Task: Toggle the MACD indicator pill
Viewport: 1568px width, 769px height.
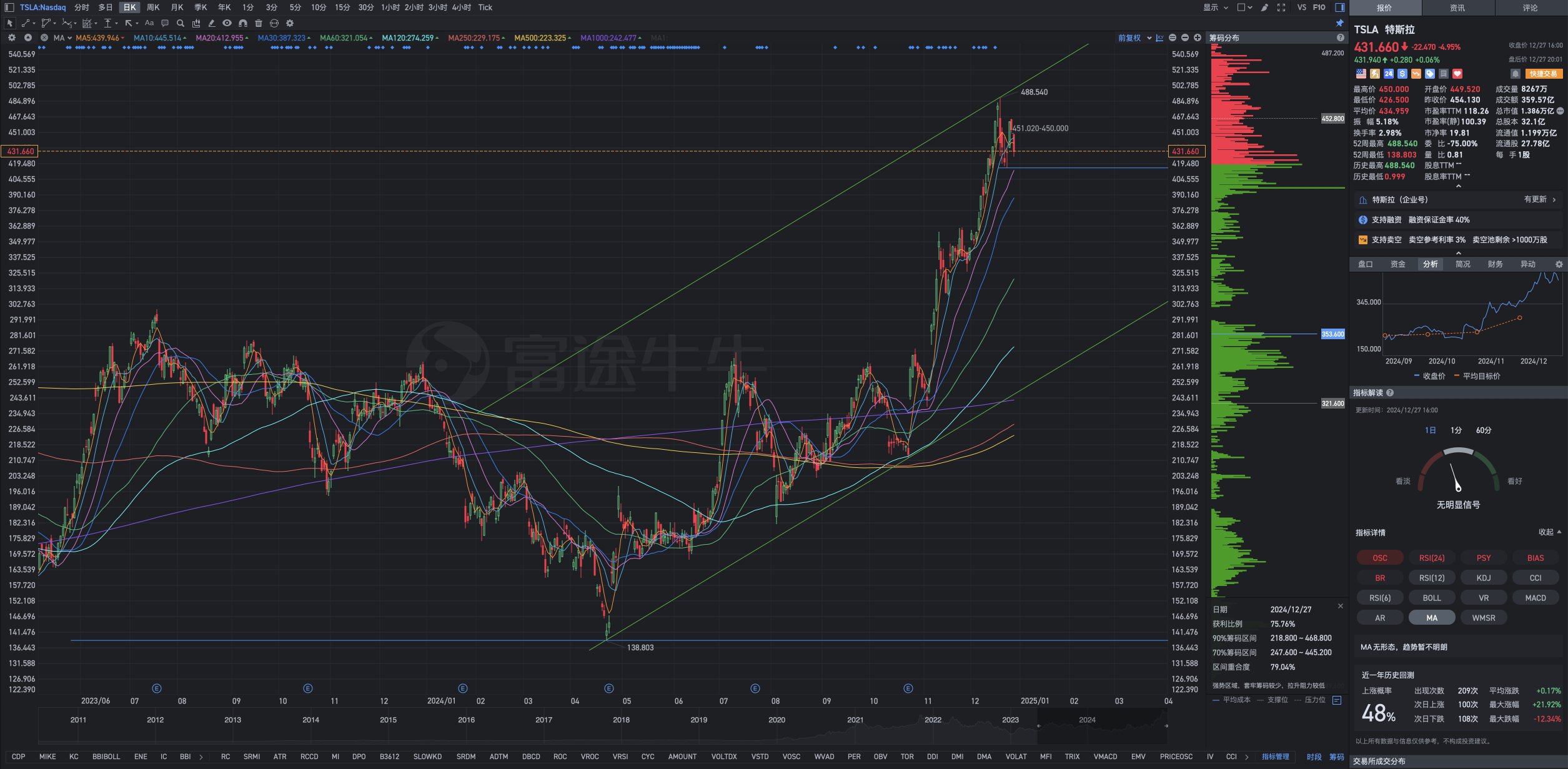Action: [1536, 598]
